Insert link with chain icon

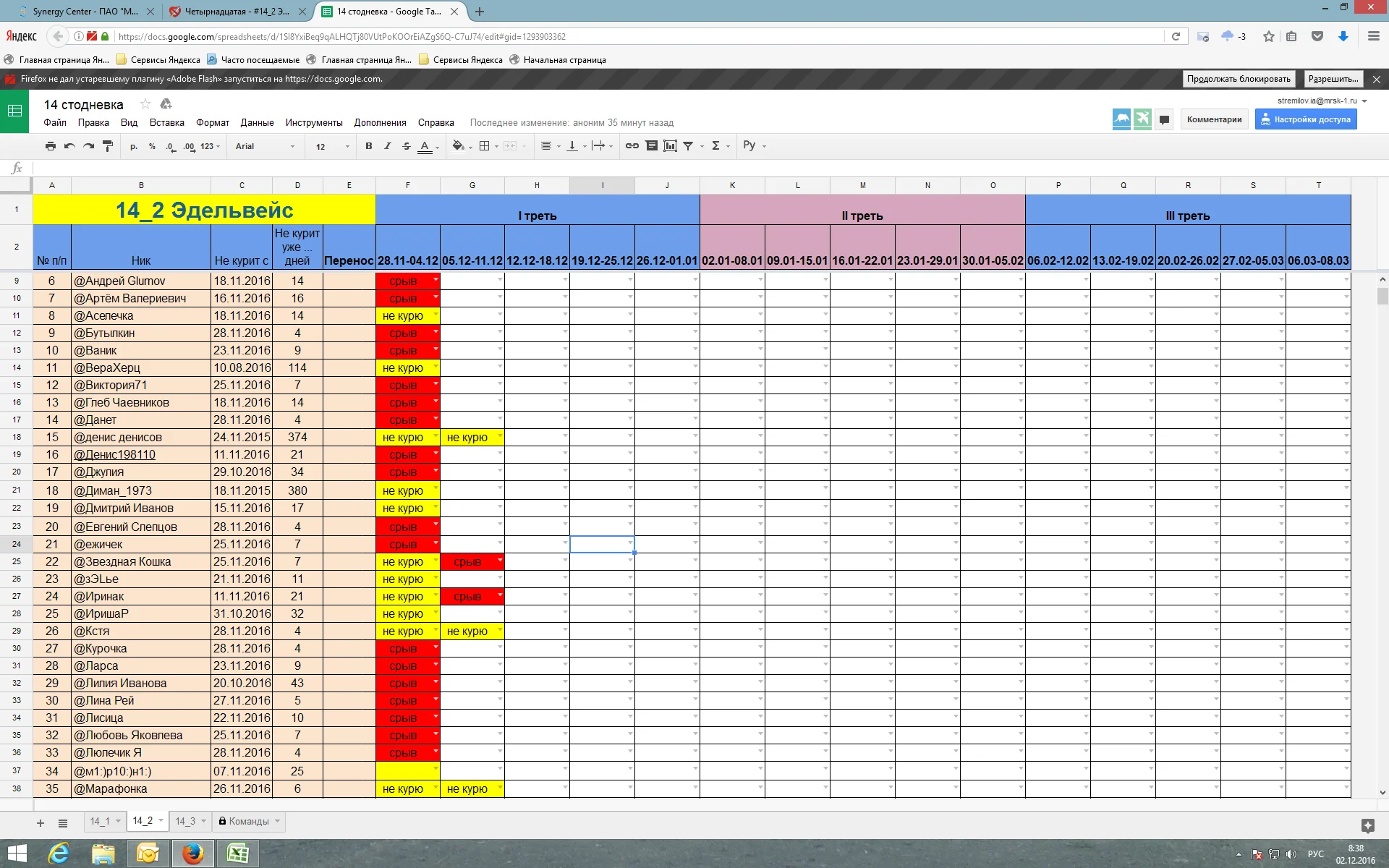click(632, 146)
